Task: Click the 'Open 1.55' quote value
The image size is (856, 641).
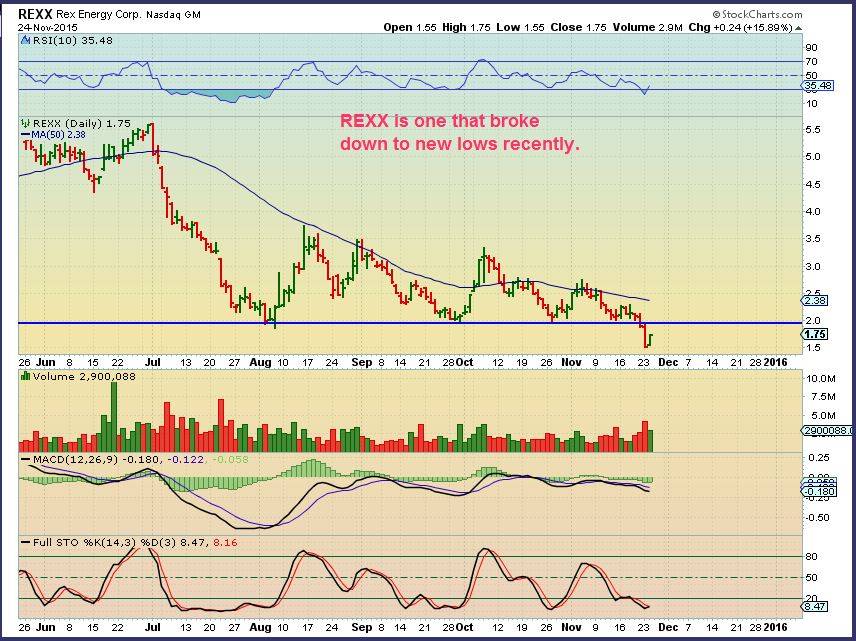Action: tap(409, 27)
